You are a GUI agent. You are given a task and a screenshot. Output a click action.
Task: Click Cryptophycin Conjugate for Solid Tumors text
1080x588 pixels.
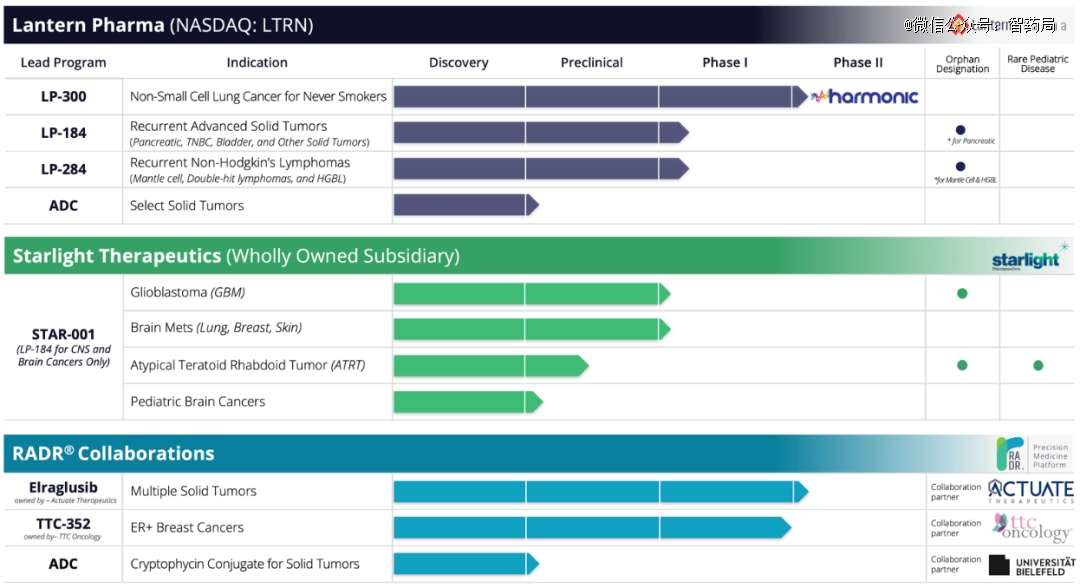click(245, 564)
